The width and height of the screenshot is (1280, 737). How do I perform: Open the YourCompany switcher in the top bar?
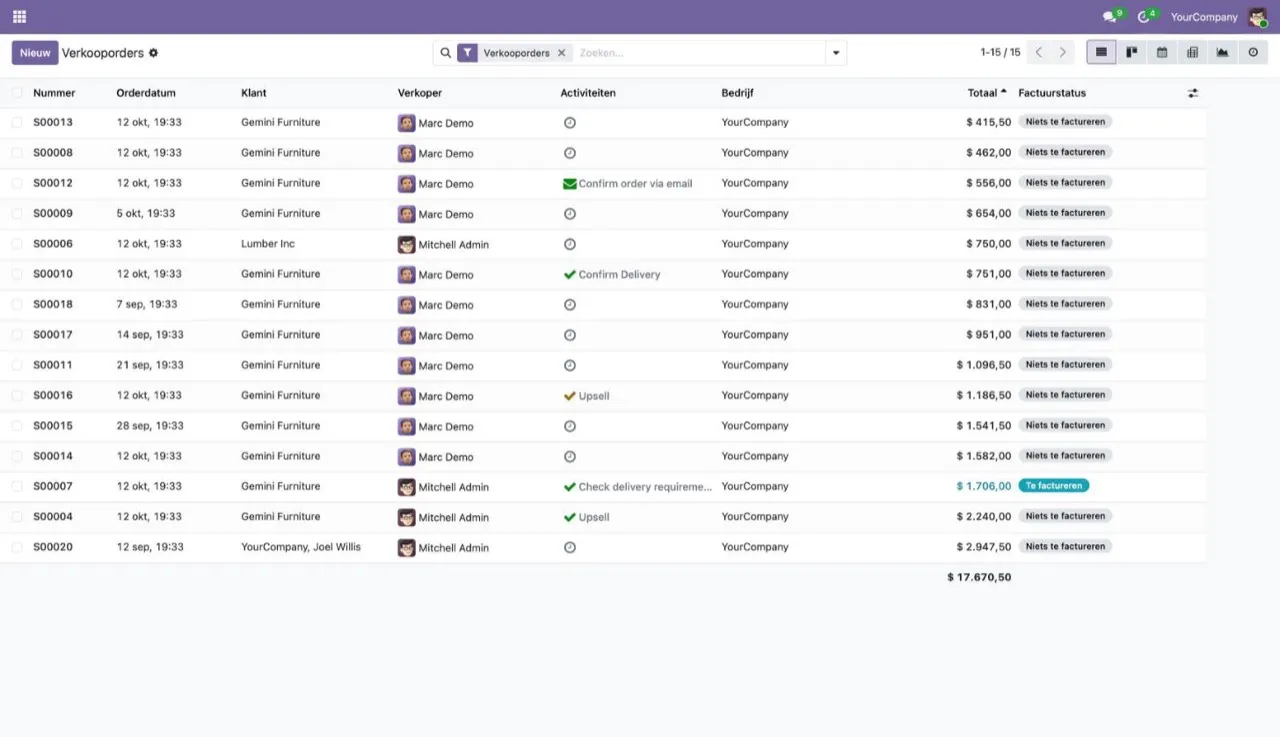(1204, 17)
